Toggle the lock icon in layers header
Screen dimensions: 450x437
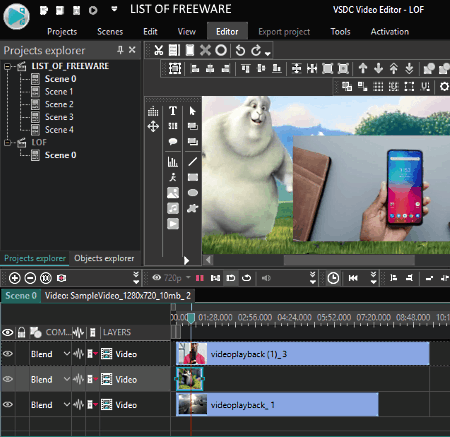(22, 332)
